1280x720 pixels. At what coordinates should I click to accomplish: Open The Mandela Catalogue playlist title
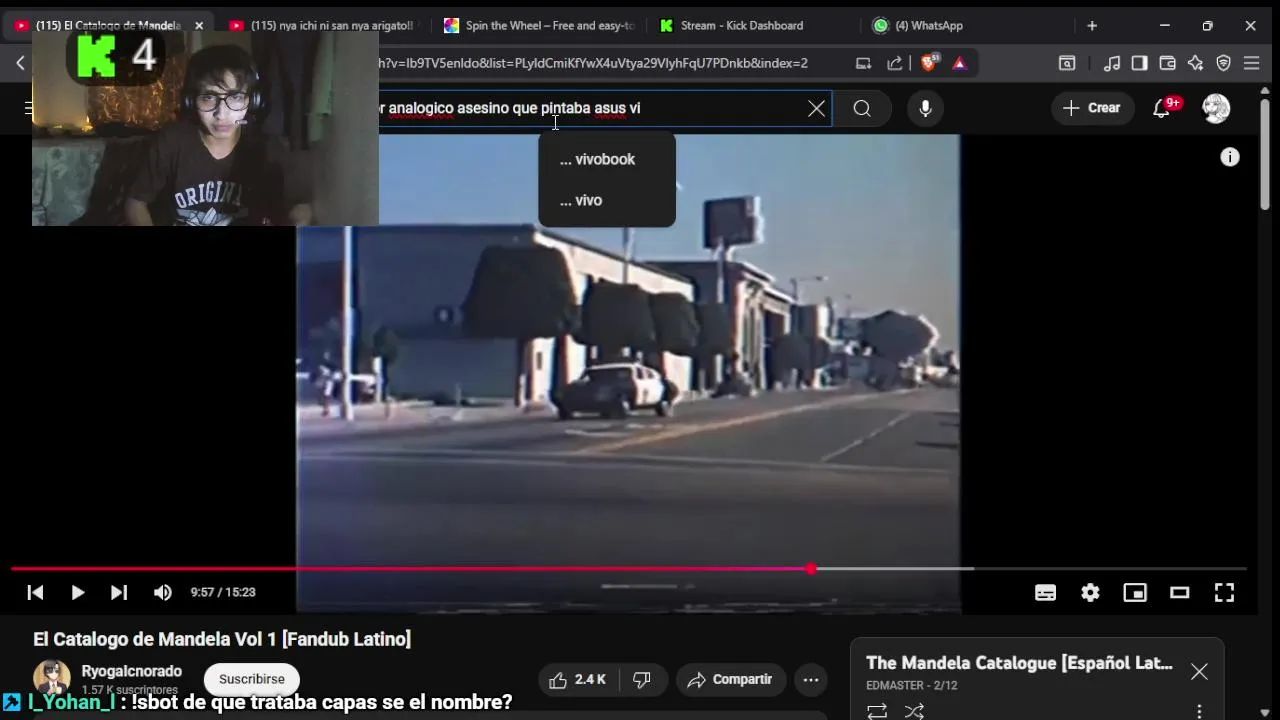(1019, 663)
